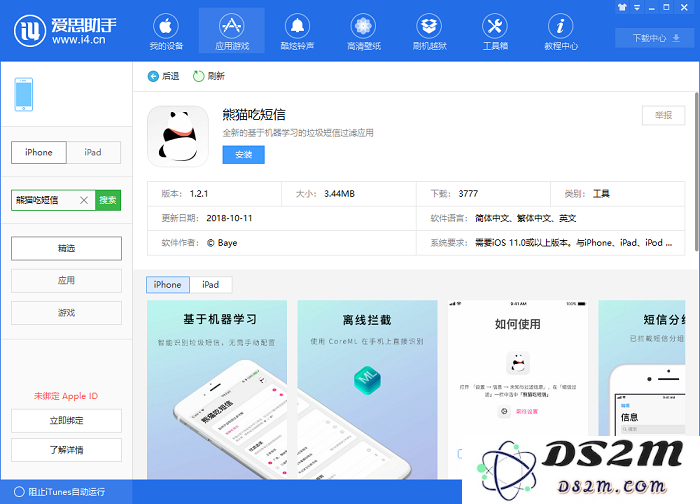Click download count 3777
This screenshot has height=504, width=700.
pos(468,194)
